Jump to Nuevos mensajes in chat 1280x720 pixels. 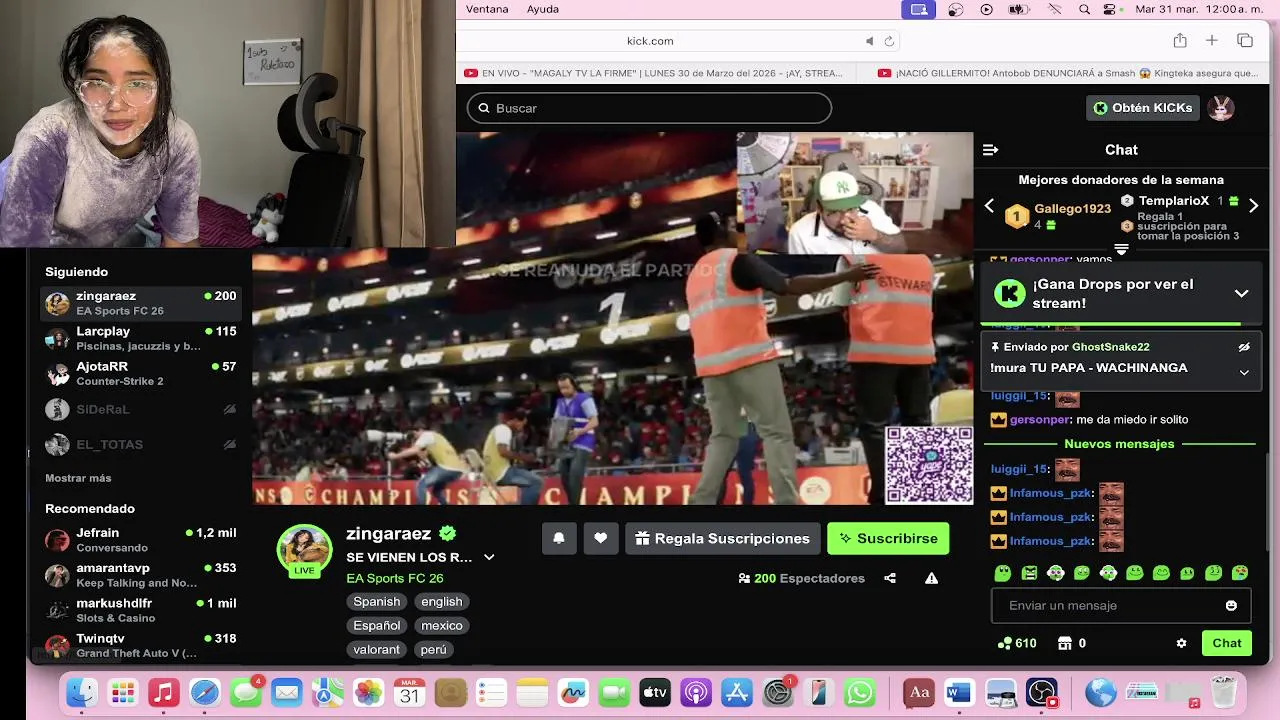(1119, 444)
